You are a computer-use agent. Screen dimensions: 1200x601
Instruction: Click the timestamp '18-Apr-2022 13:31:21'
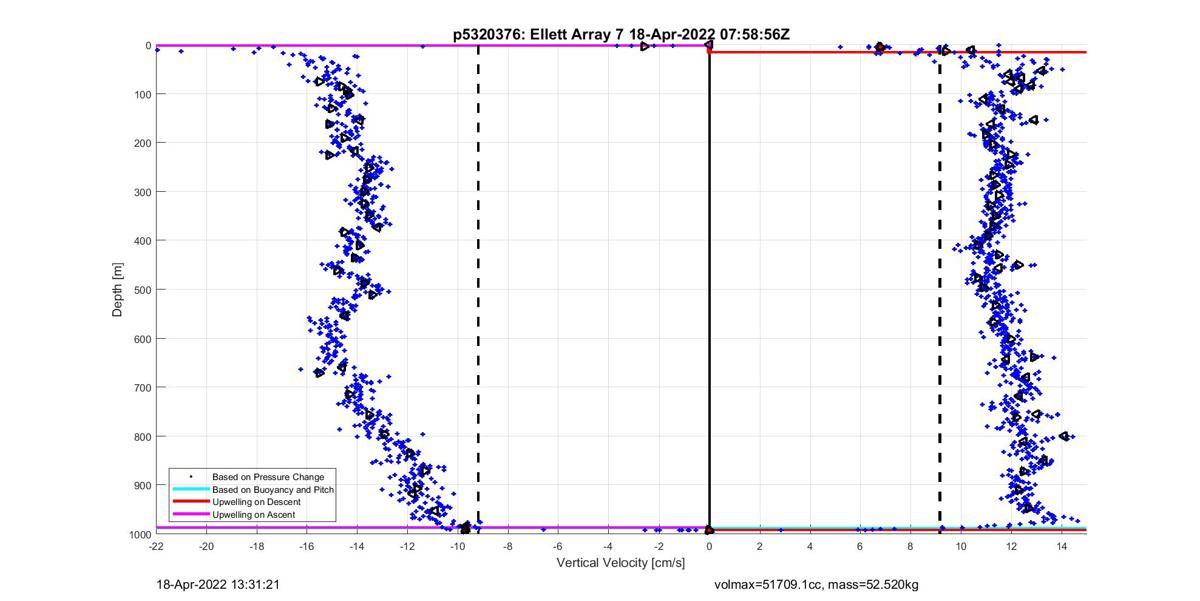(218, 584)
